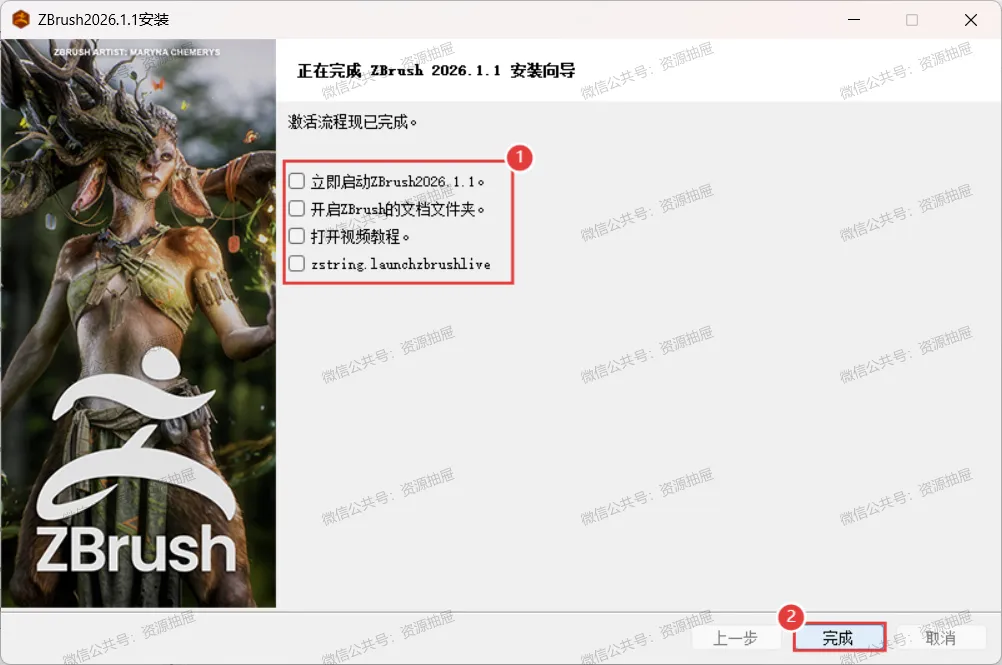Viewport: 1002px width, 665px height.
Task: Click the ZBrush artwork banner image
Action: click(139, 323)
